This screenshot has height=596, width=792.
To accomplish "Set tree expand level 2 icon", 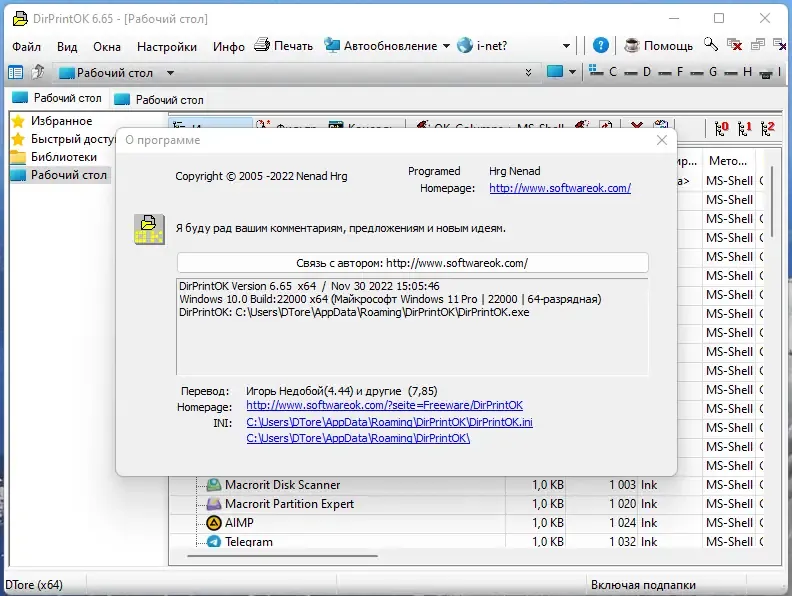I will tap(767, 128).
